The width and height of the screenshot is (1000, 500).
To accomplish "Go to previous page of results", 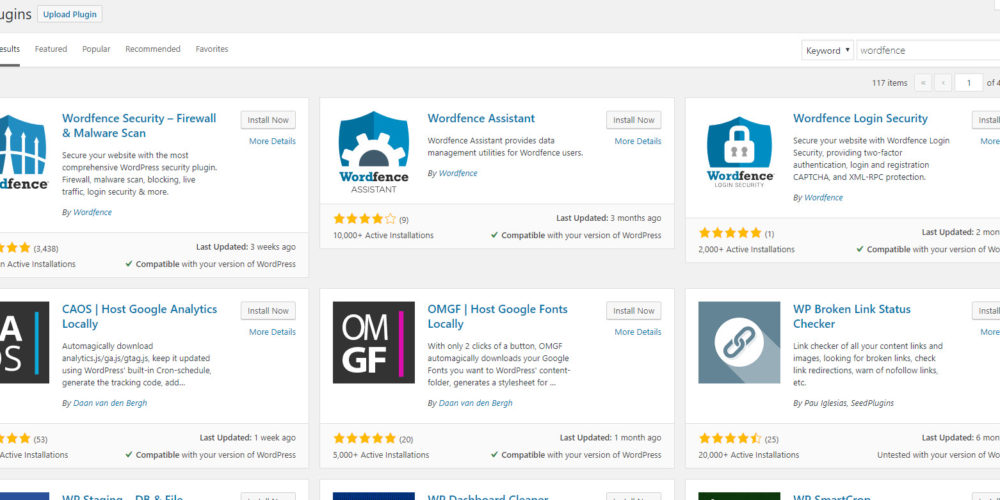I will [944, 83].
